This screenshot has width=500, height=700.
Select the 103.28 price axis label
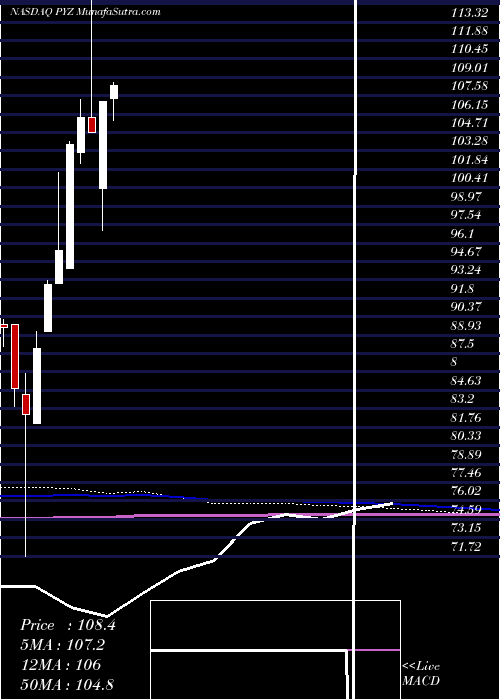(x=470, y=142)
